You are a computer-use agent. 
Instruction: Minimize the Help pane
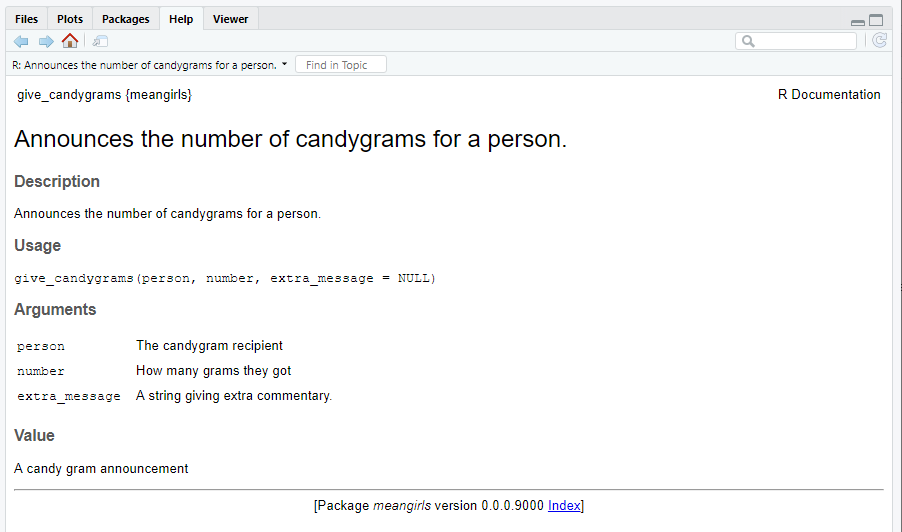(x=858, y=21)
